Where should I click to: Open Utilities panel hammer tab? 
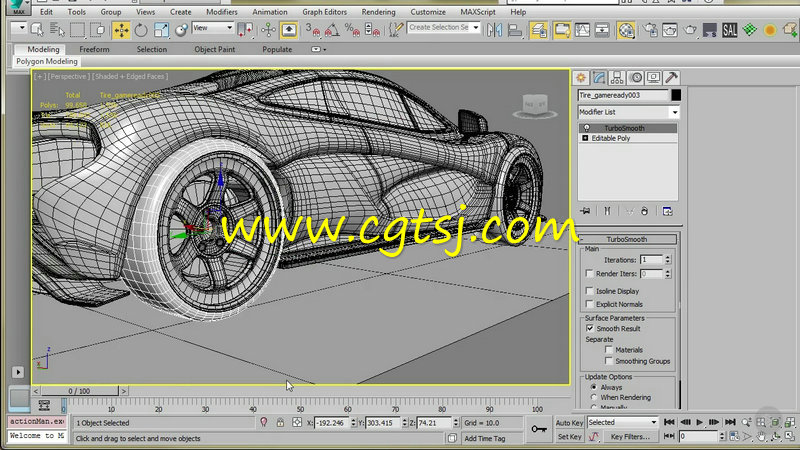click(x=671, y=78)
